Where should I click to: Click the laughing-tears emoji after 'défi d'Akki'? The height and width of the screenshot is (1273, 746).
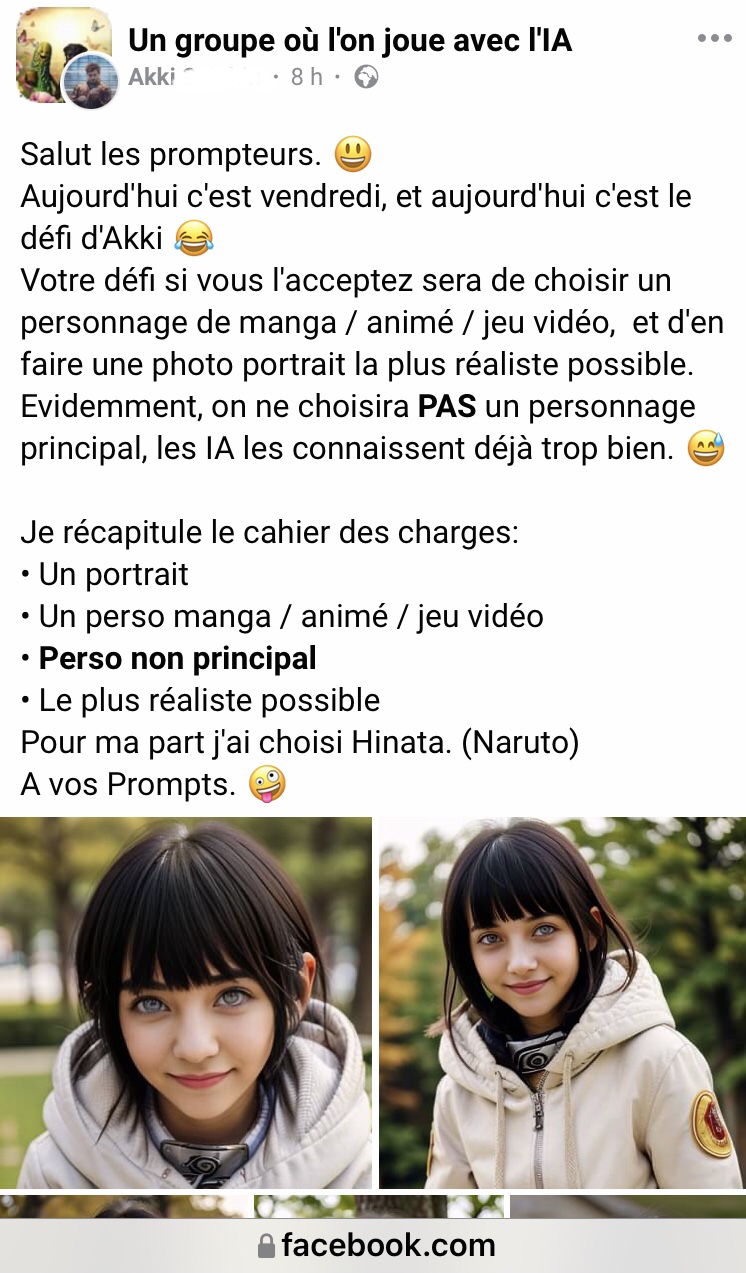click(x=193, y=238)
